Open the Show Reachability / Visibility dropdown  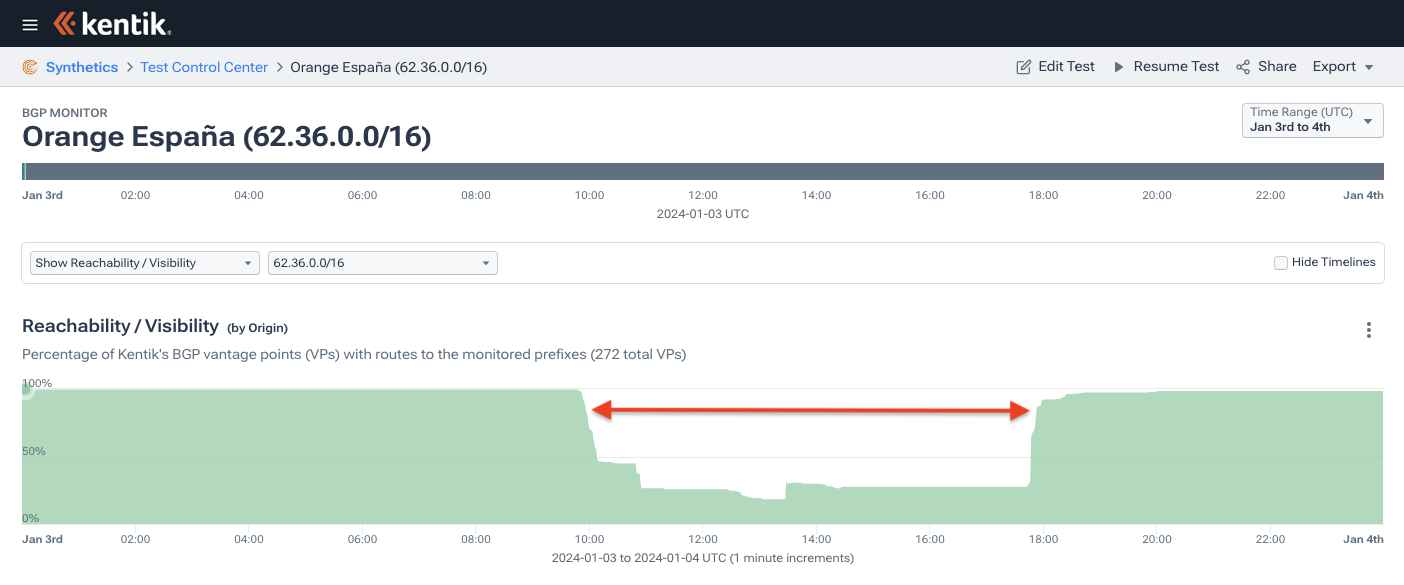145,263
